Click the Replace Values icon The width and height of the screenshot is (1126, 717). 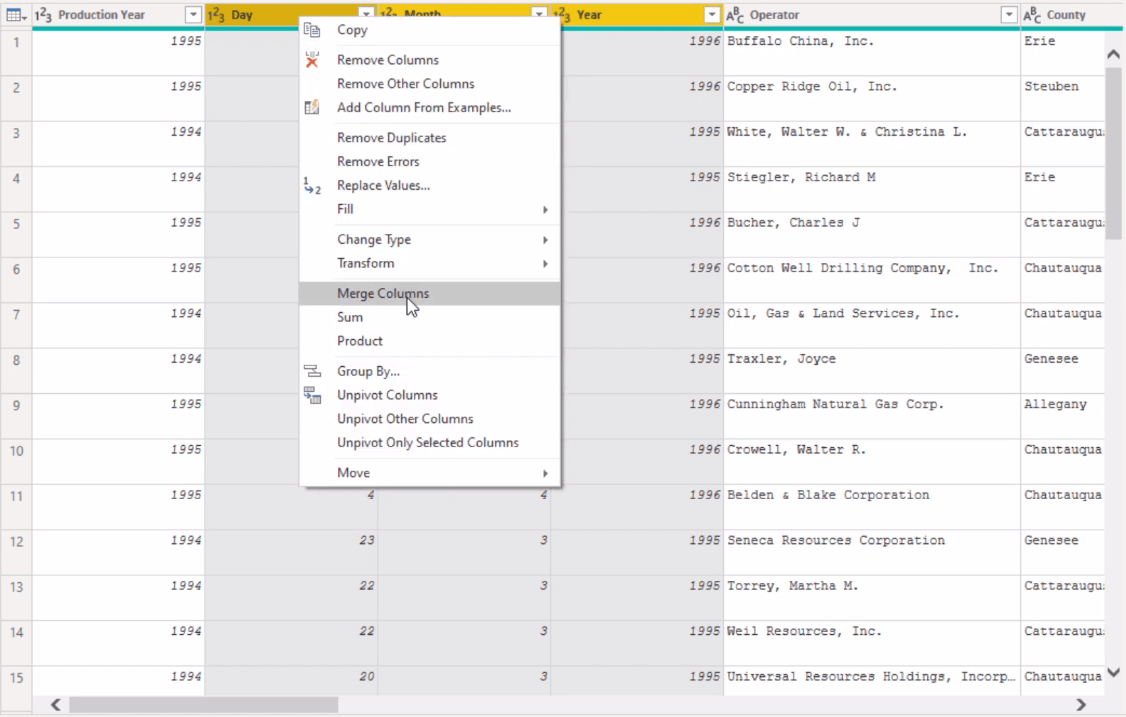tap(312, 185)
